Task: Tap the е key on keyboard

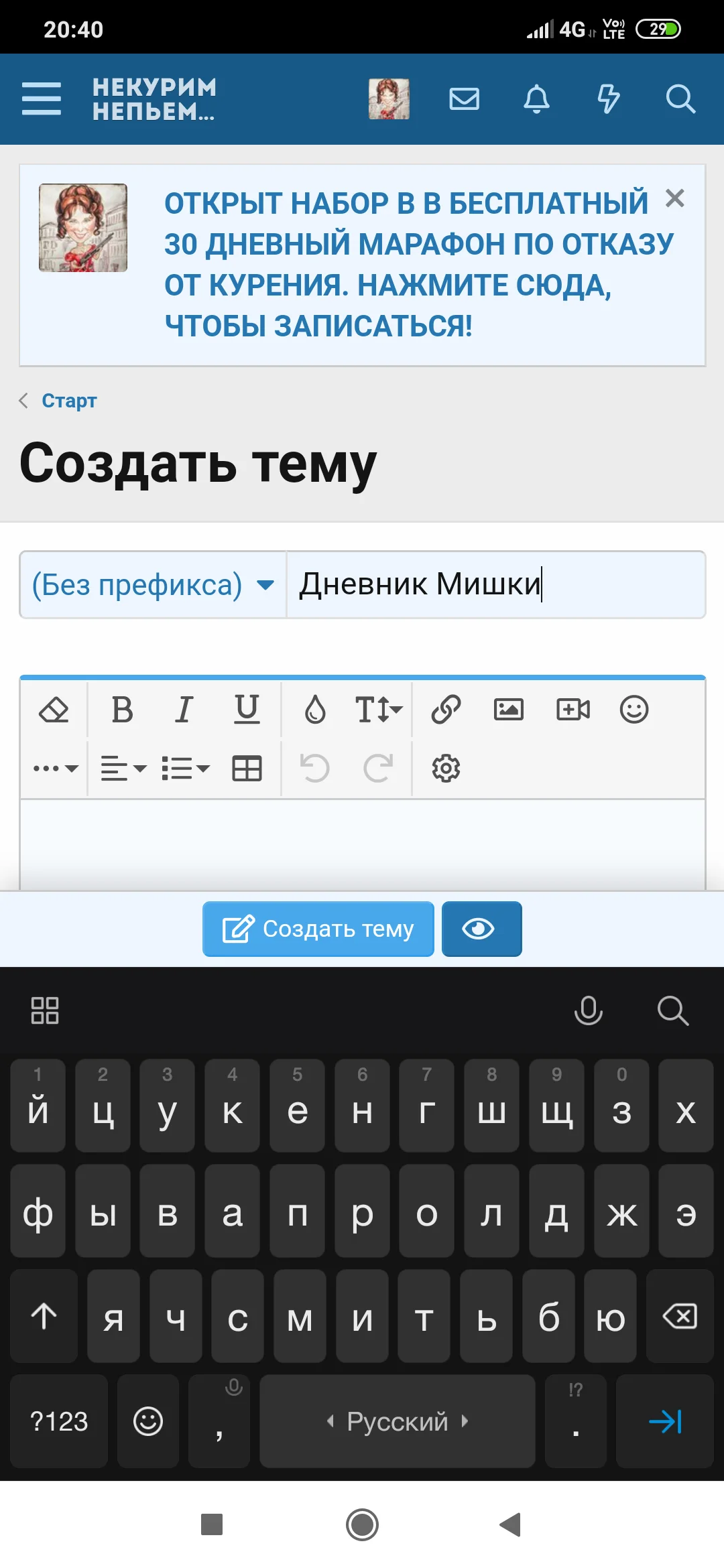Action: (297, 1106)
